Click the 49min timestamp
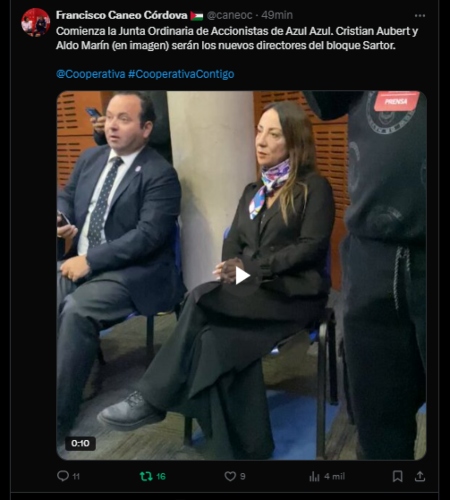Screen dimensions: 450x500 click(277, 15)
